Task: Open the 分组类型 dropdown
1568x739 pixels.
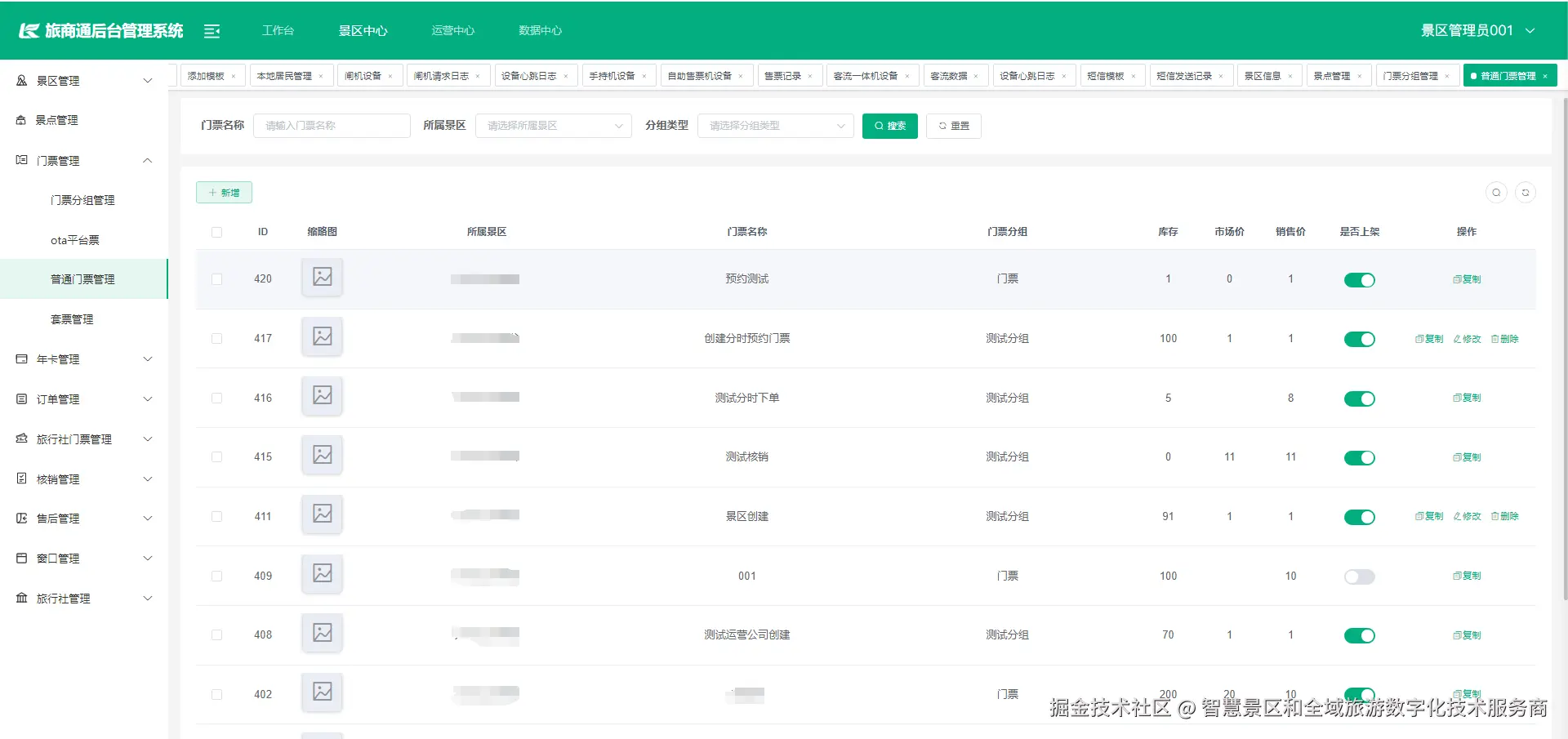Action: point(774,126)
